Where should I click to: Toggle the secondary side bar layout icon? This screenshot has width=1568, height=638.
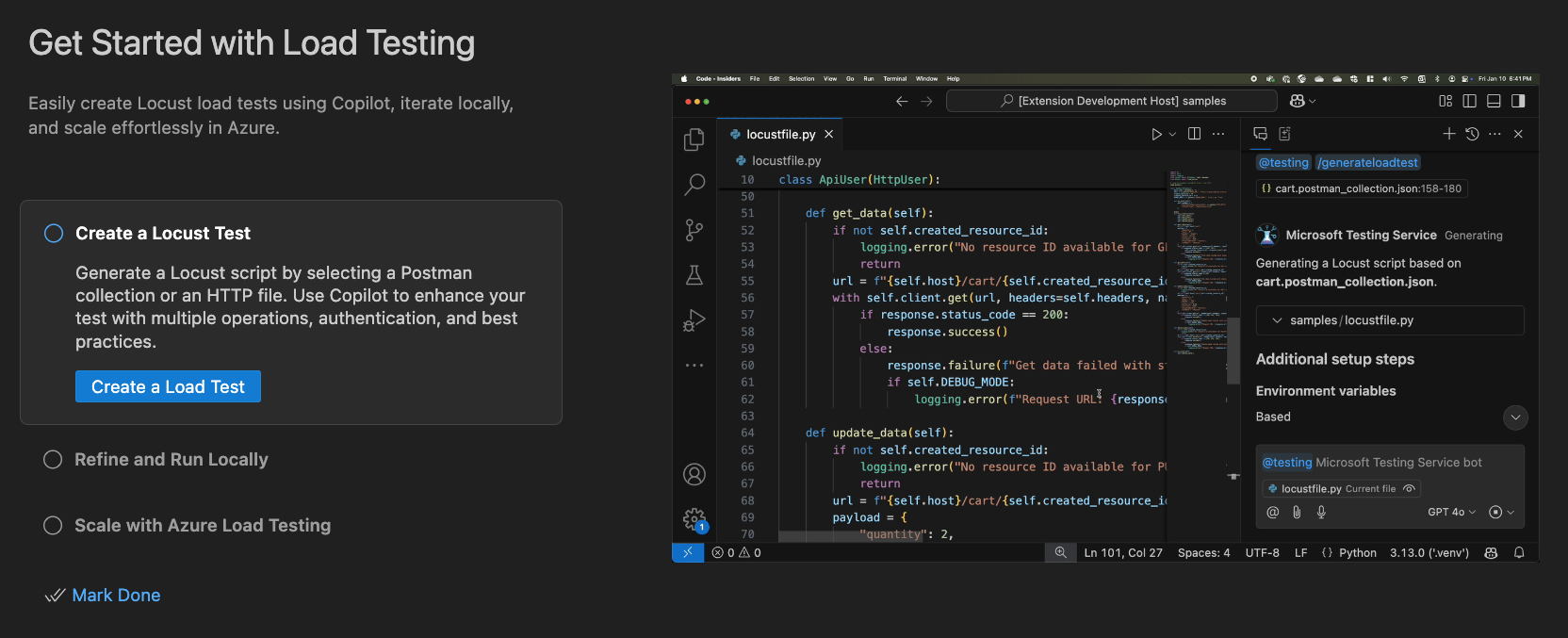(1518, 101)
